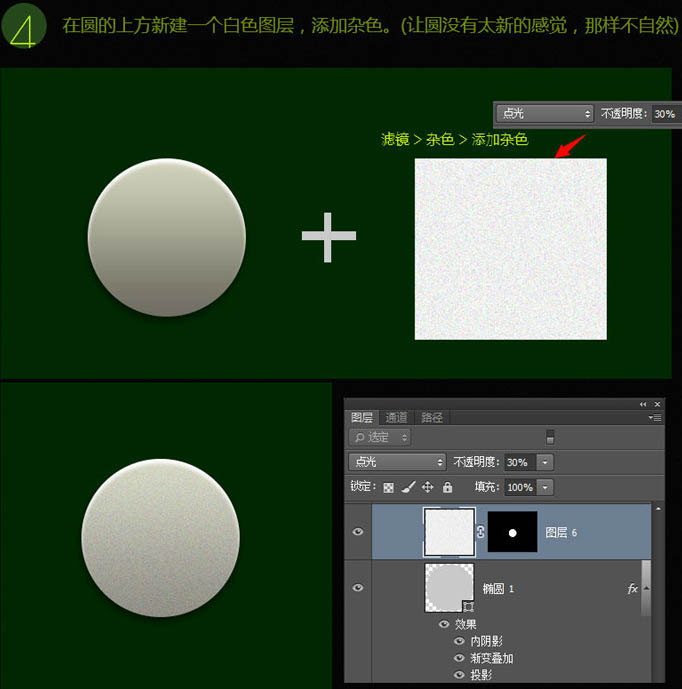Screen dimensions: 682x689
Task: Hide the 图层 6 layer with eye icon
Action: point(358,532)
